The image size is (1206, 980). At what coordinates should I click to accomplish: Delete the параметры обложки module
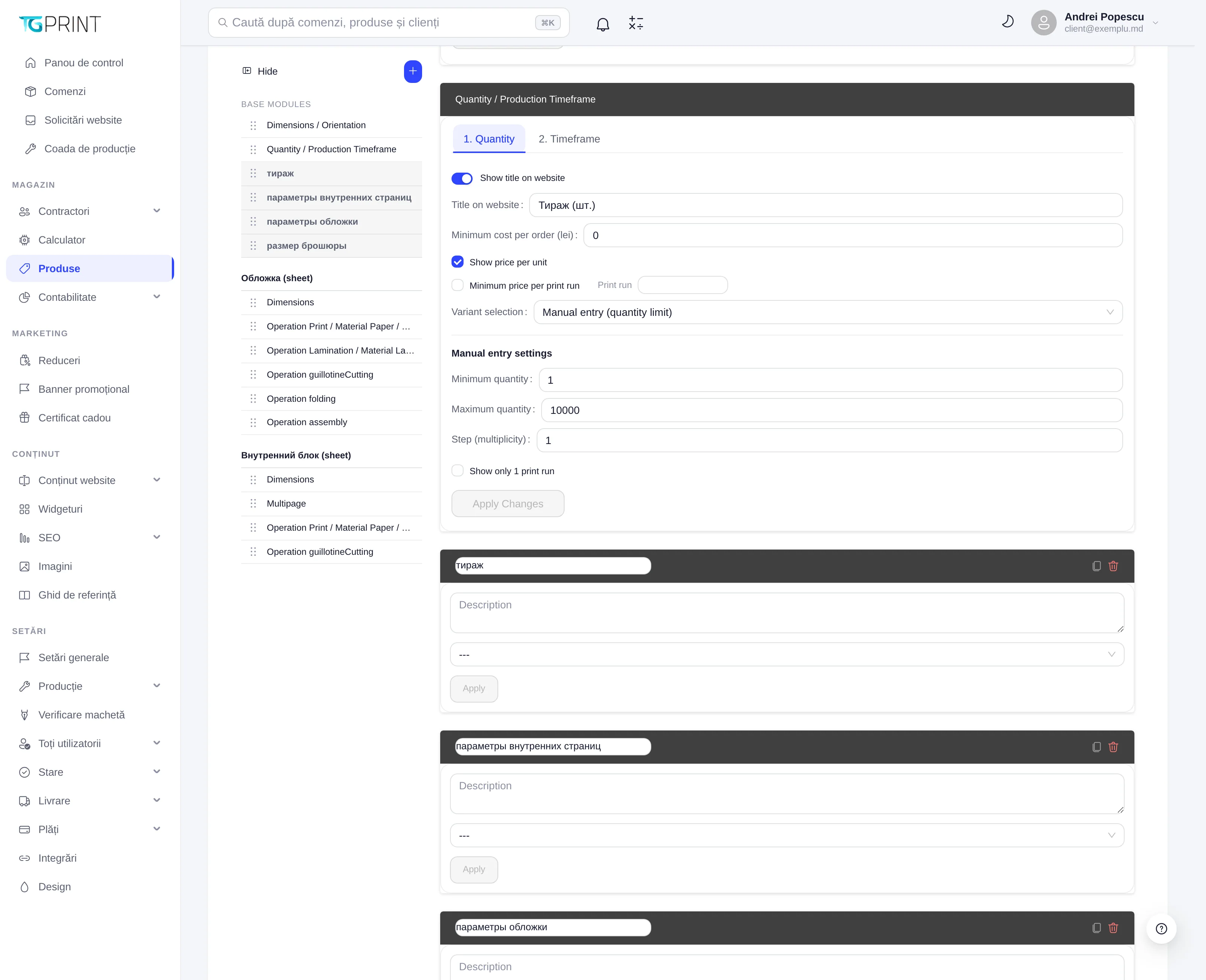(1113, 928)
